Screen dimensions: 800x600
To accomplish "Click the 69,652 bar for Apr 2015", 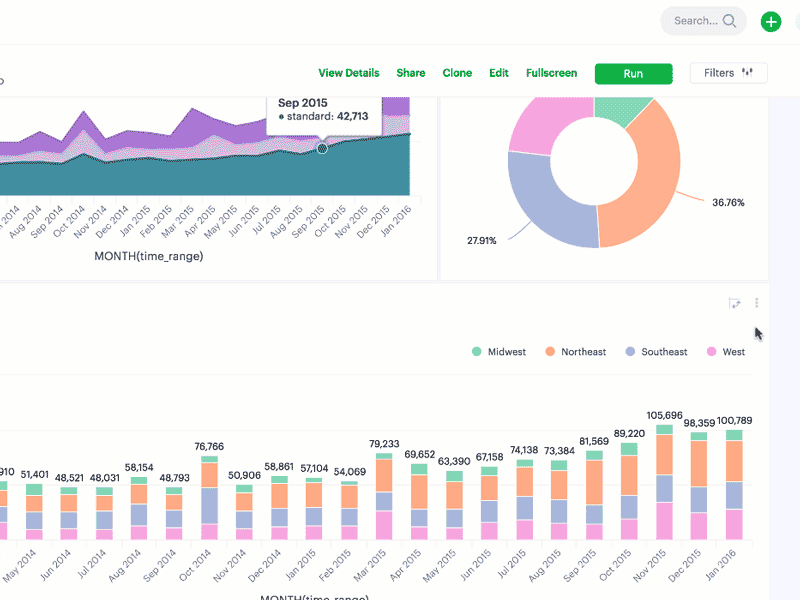I will [x=419, y=502].
